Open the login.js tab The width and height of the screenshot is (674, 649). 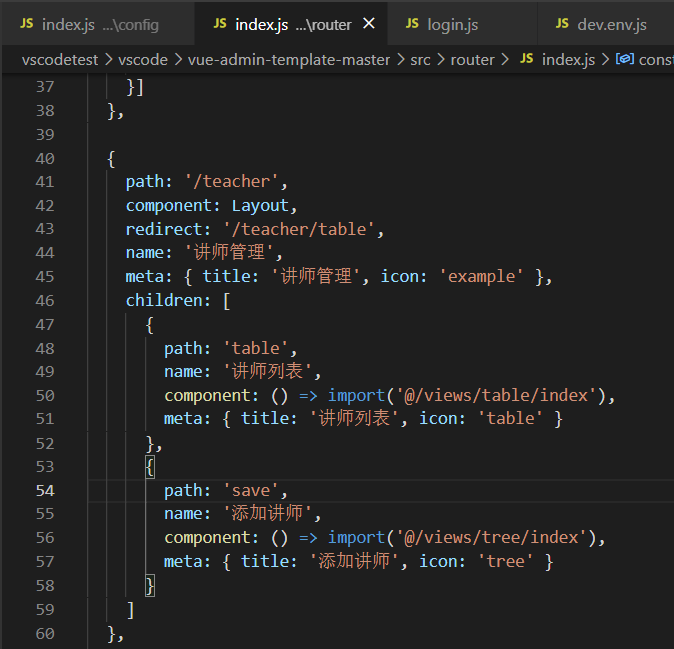pyautogui.click(x=462, y=24)
